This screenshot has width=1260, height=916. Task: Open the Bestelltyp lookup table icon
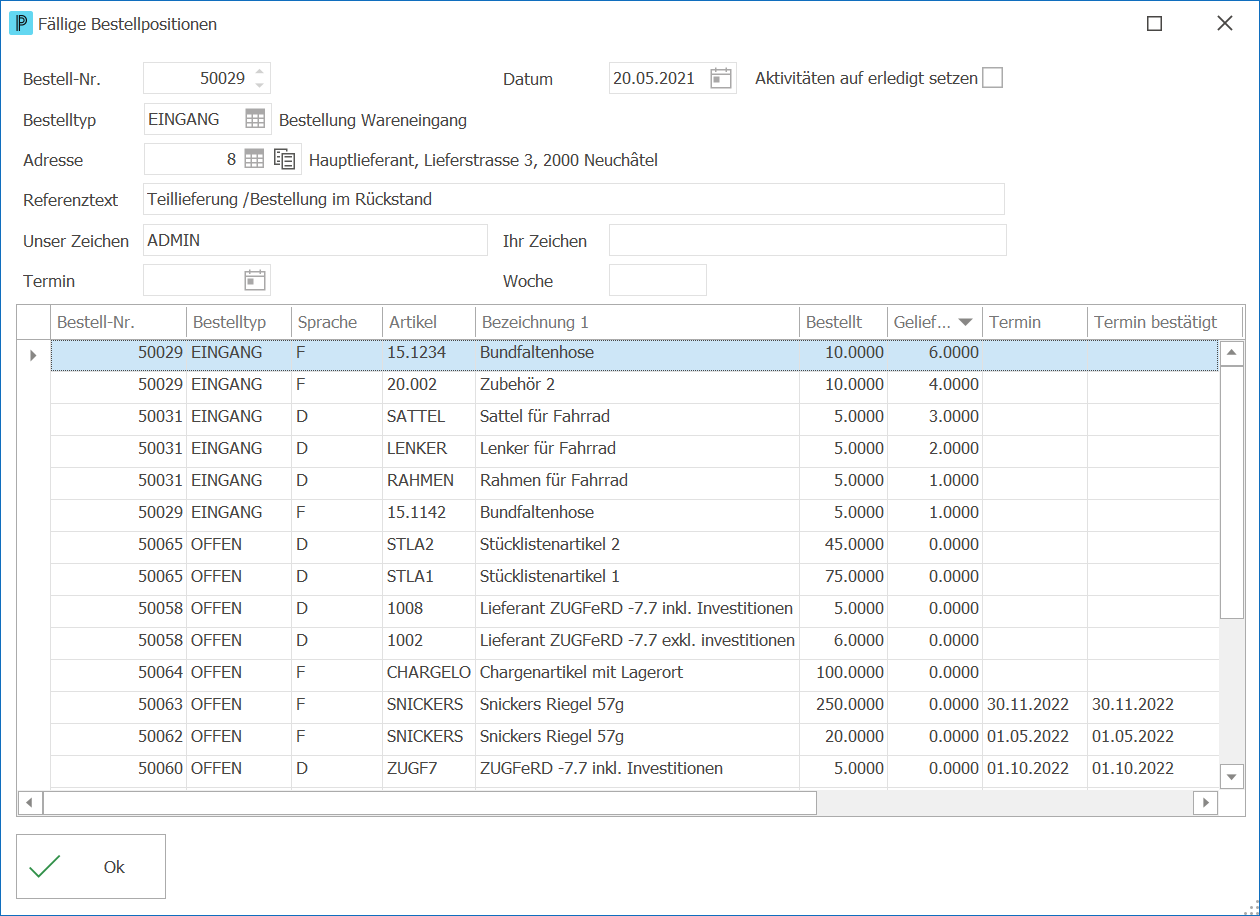tap(255, 119)
